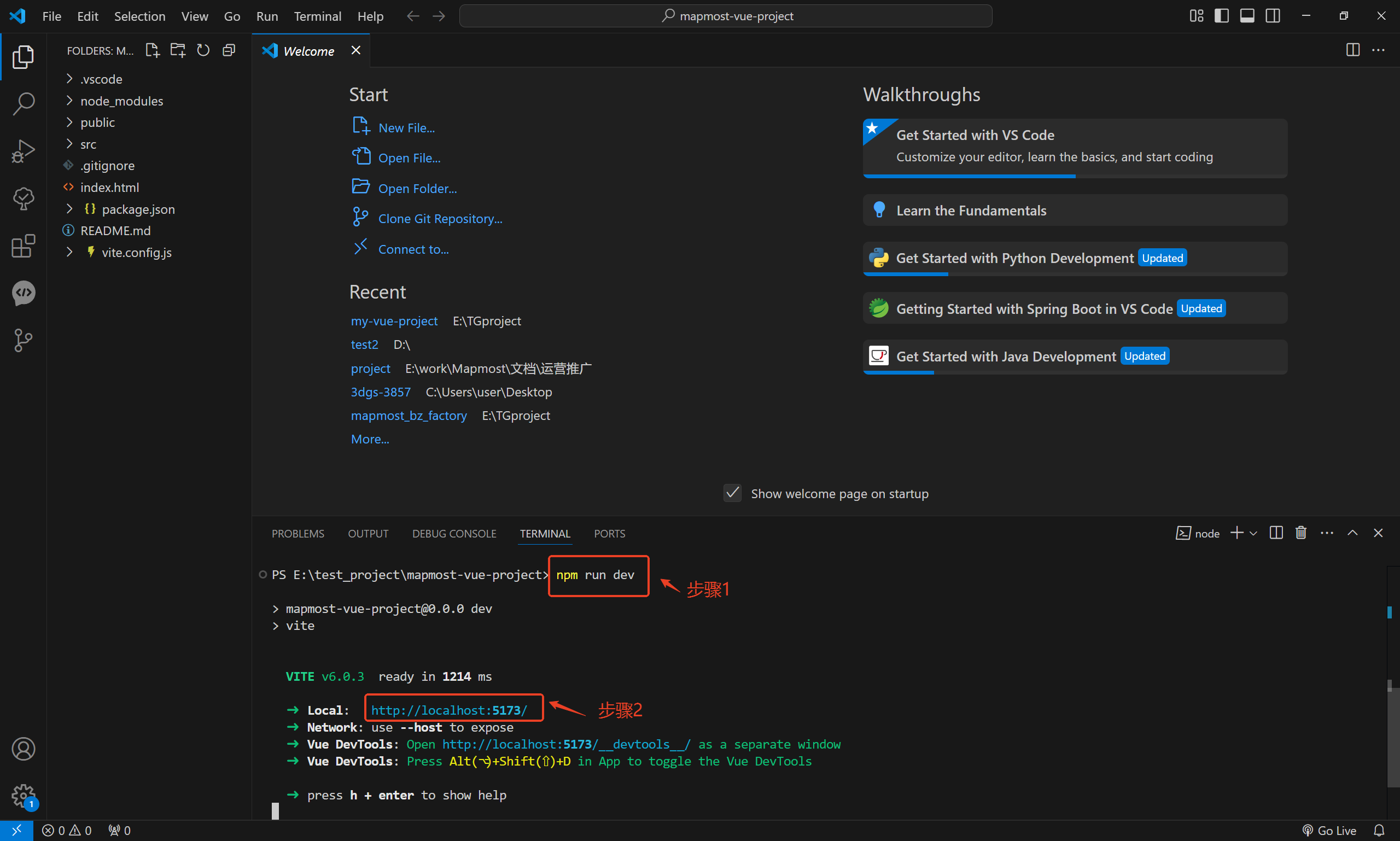1400x841 pixels.
Task: Open the Manage gear settings icon
Action: click(x=23, y=796)
